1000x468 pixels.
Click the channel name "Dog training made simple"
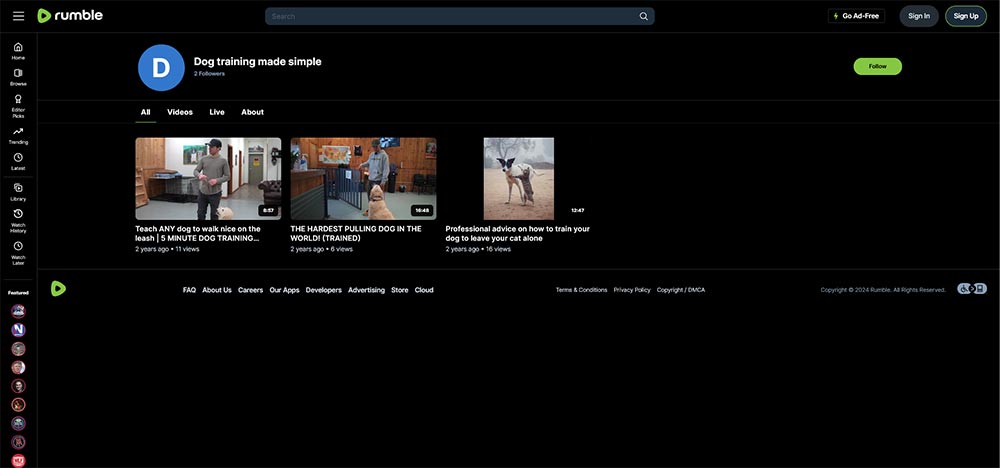(258, 62)
